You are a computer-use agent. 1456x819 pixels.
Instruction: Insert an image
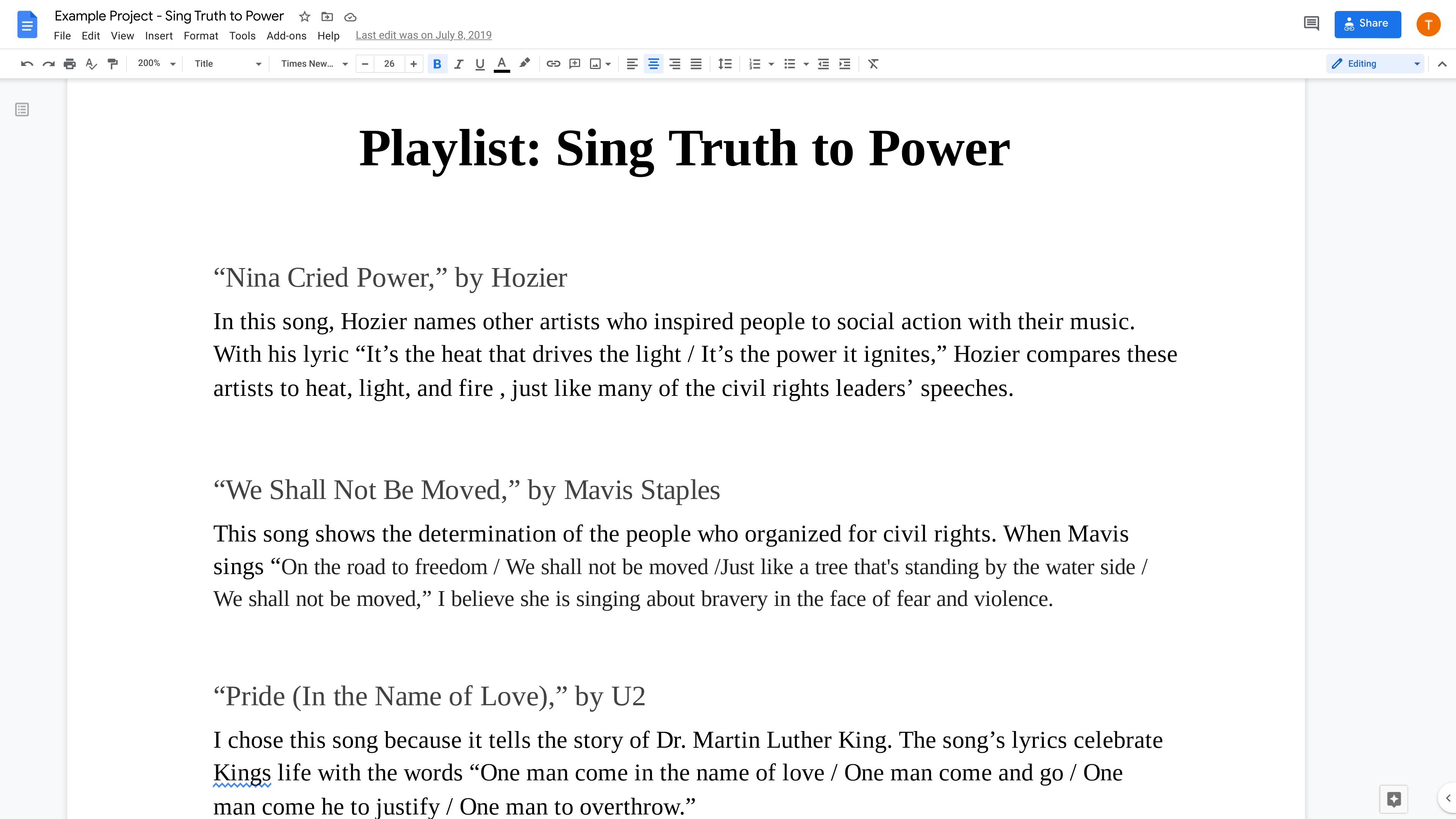(x=596, y=63)
